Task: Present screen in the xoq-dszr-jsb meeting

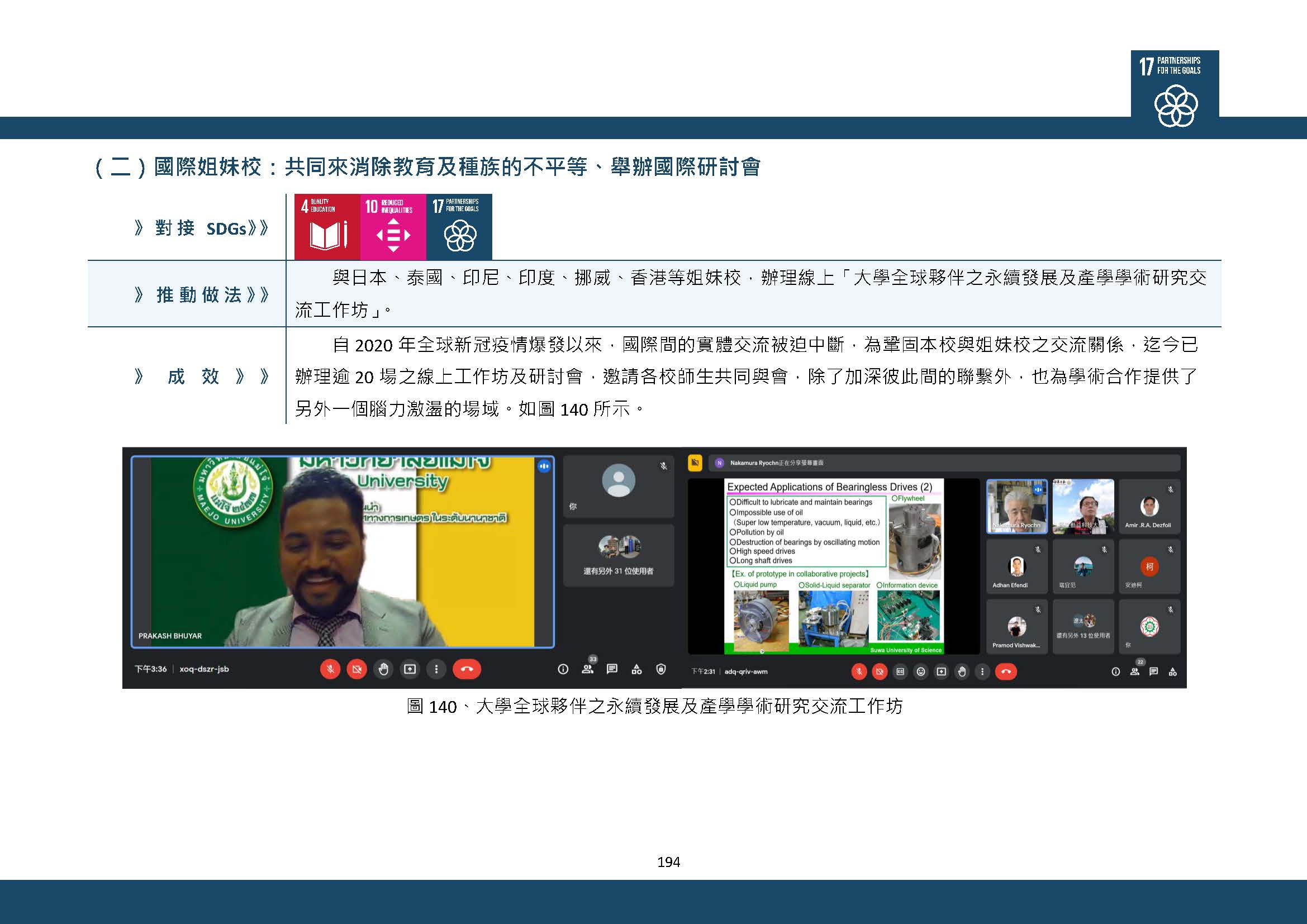Action: coord(410,669)
